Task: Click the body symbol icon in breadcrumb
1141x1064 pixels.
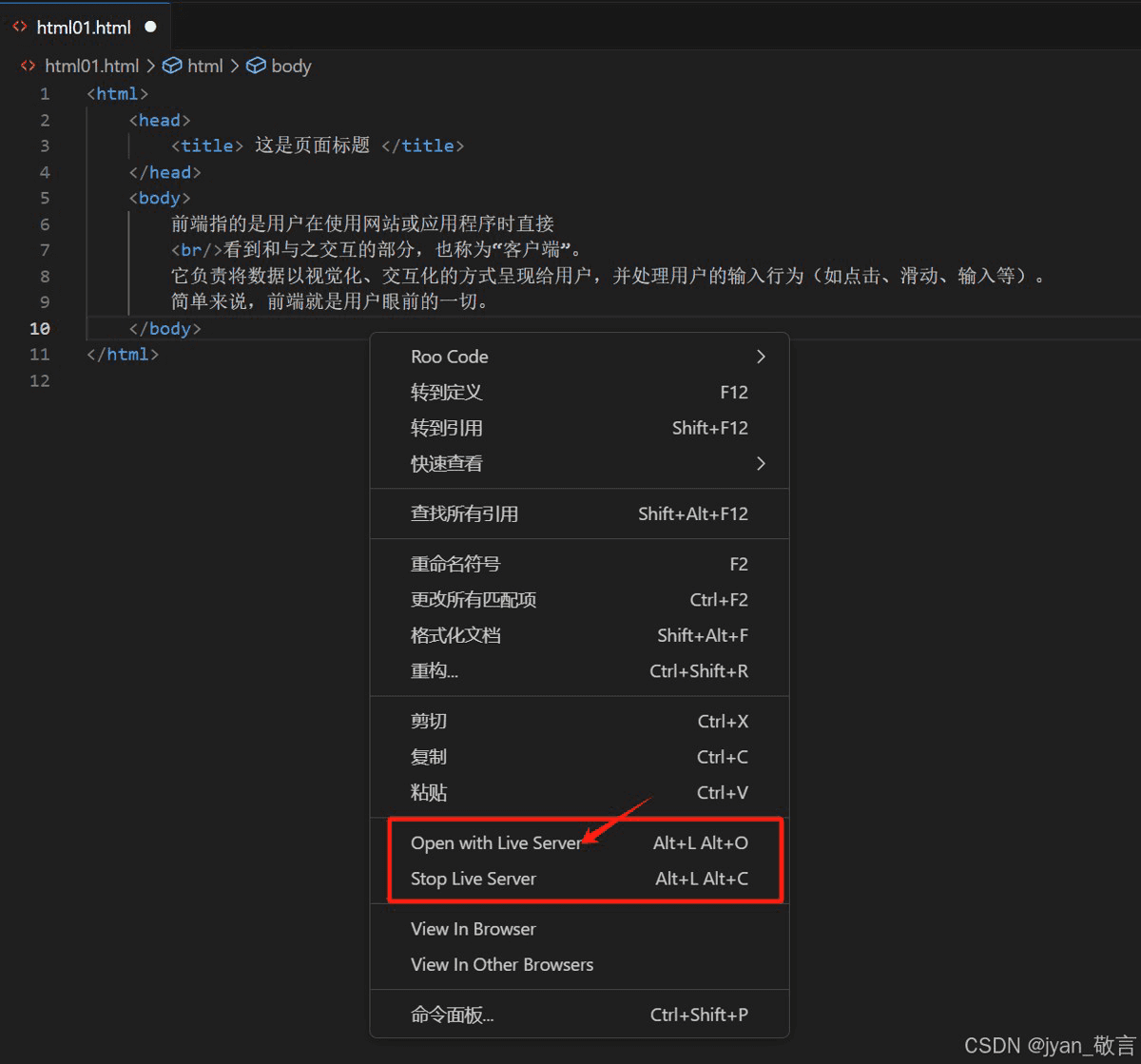Action: (x=256, y=66)
